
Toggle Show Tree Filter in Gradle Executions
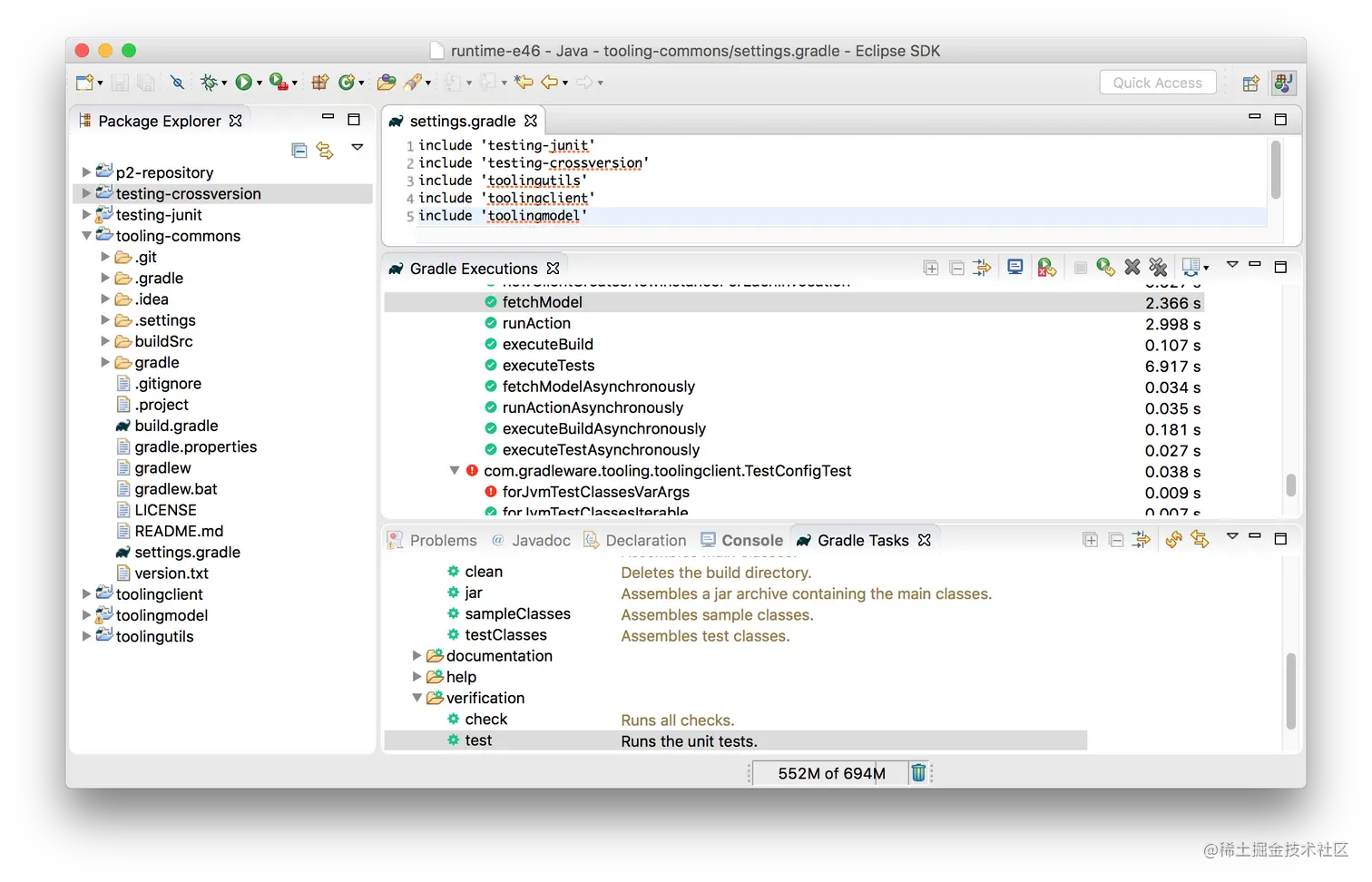982,268
